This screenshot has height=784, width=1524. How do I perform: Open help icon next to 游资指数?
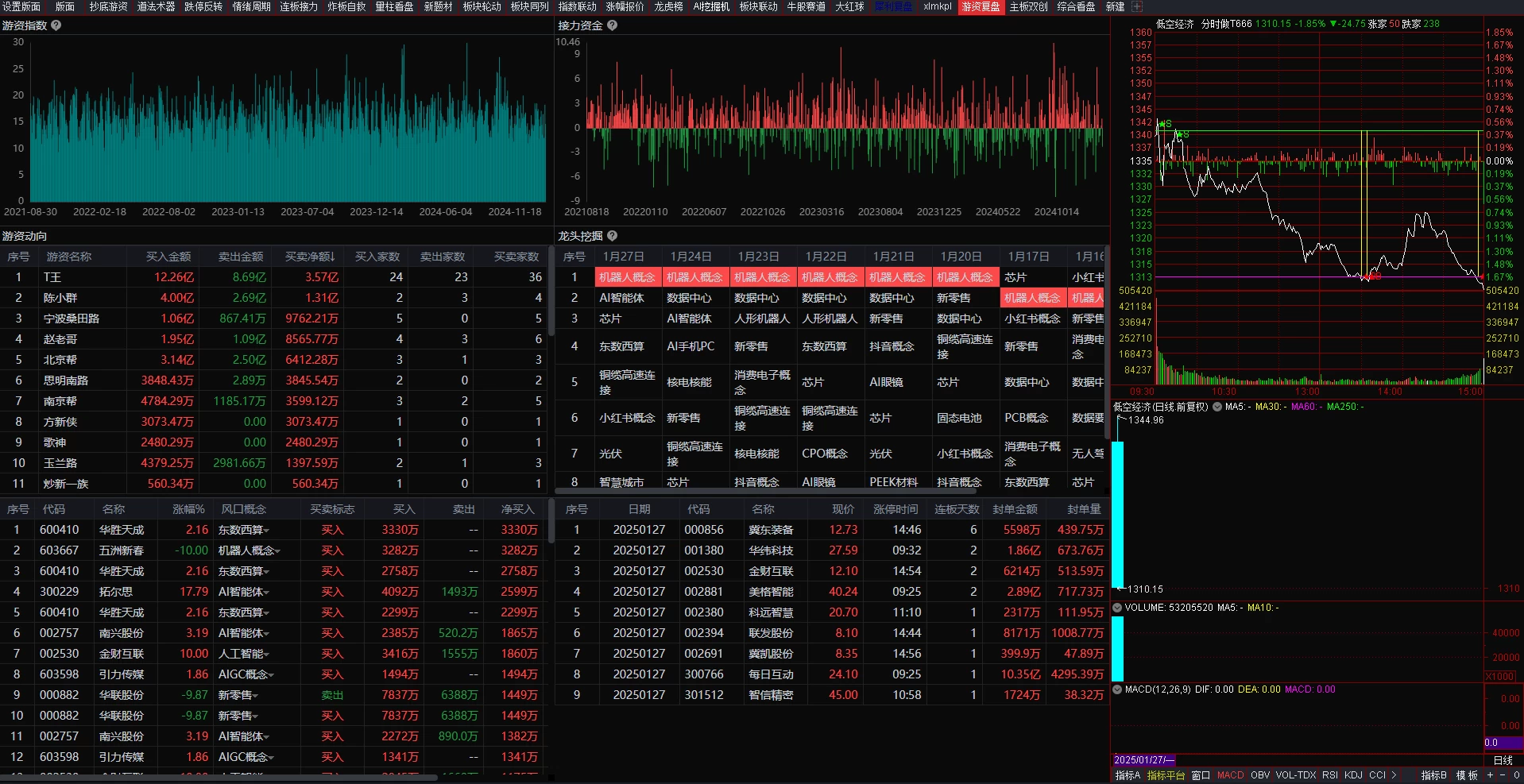(x=56, y=25)
